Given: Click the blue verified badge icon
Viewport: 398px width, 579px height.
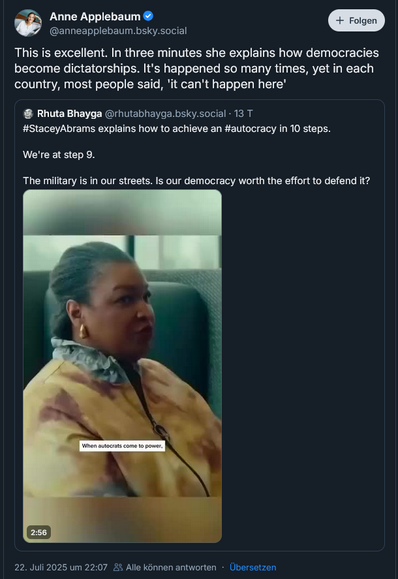Looking at the screenshot, I should [x=148, y=16].
